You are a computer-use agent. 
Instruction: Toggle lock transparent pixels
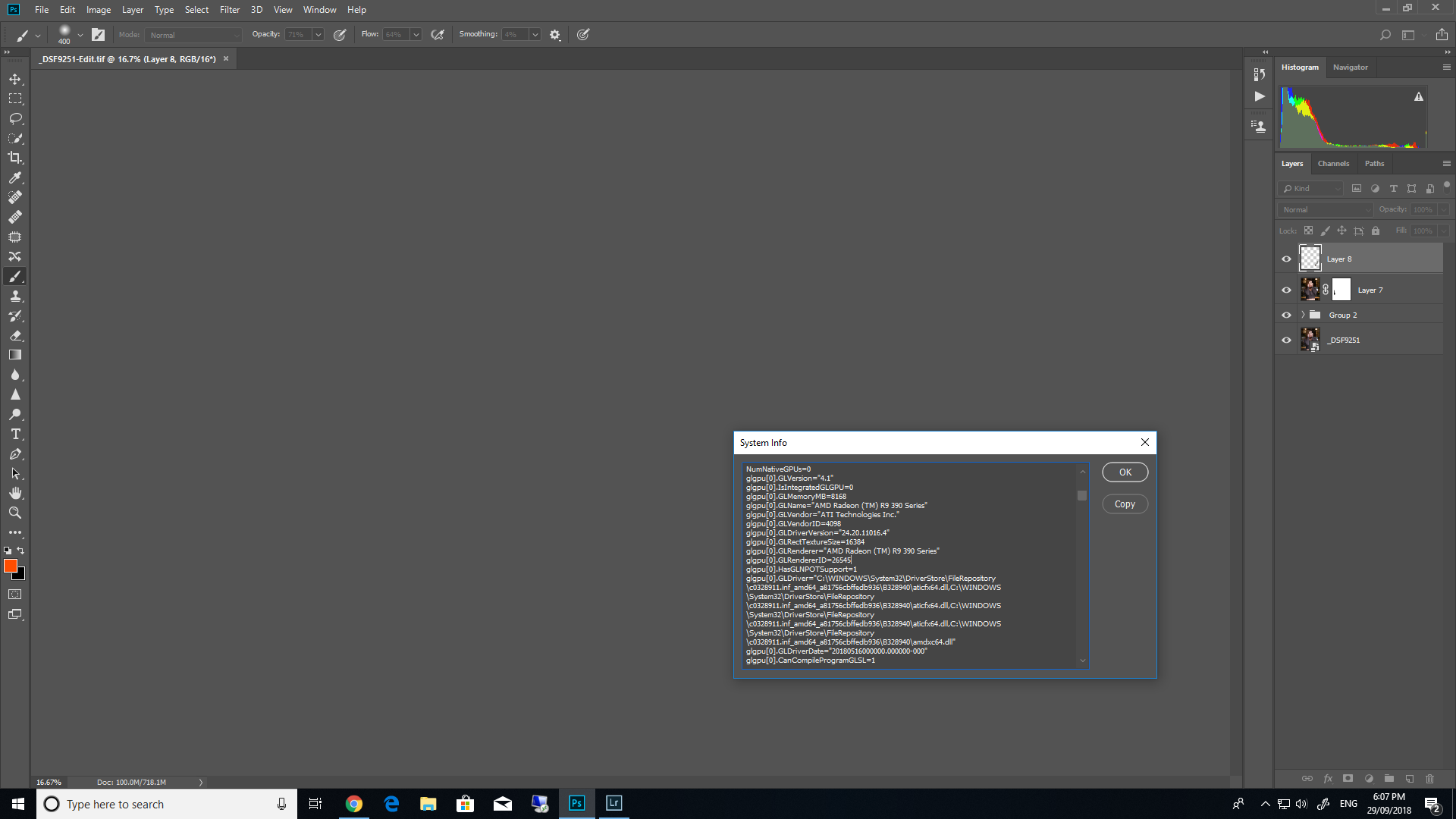coord(1308,231)
